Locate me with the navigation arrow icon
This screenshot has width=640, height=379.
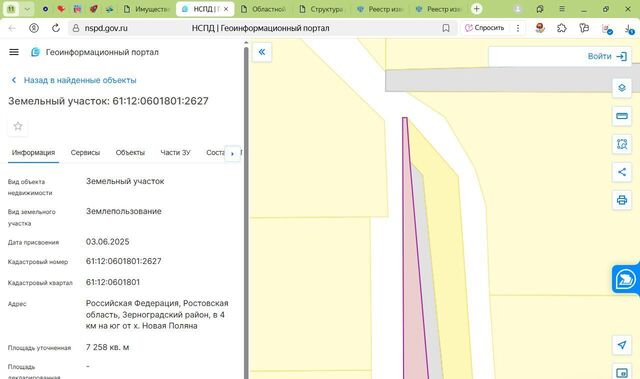point(622,345)
